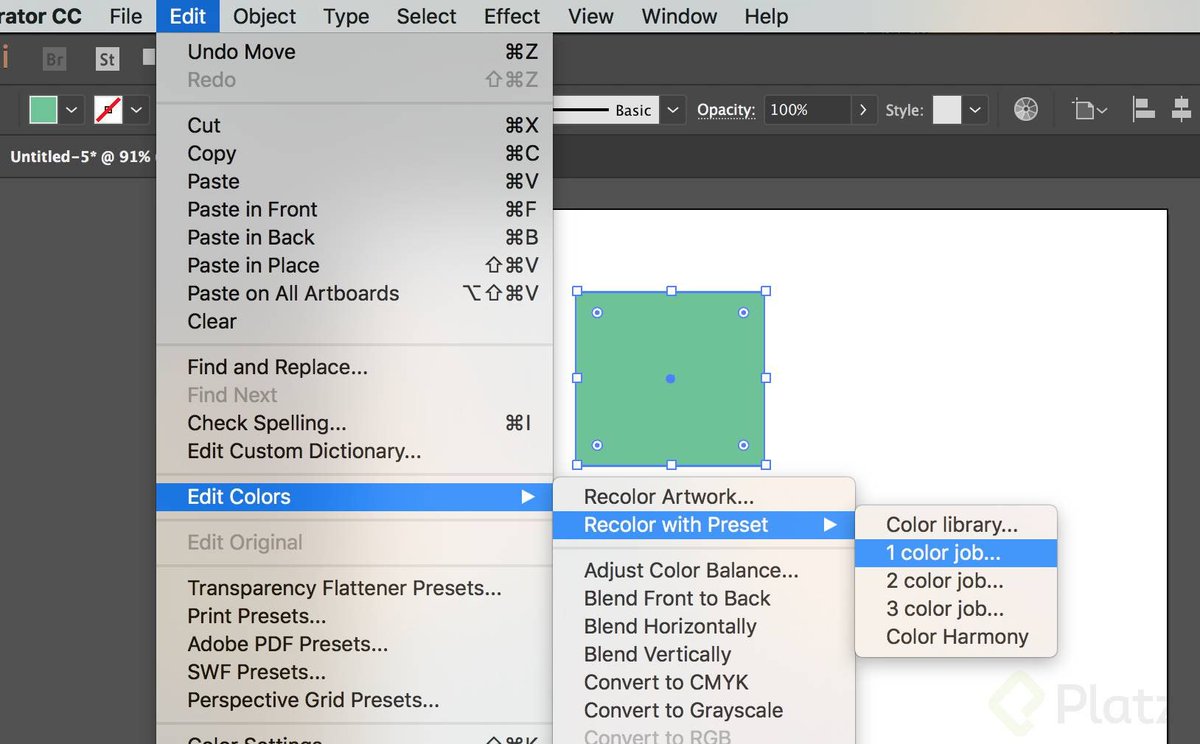The width and height of the screenshot is (1200, 744).
Task: Click the green fill color swatch
Action: click(x=43, y=110)
